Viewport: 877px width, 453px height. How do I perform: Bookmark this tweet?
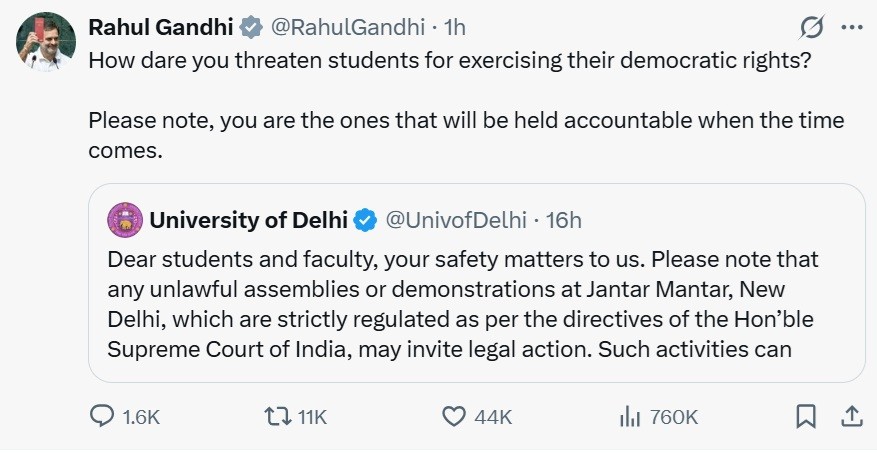coord(806,417)
